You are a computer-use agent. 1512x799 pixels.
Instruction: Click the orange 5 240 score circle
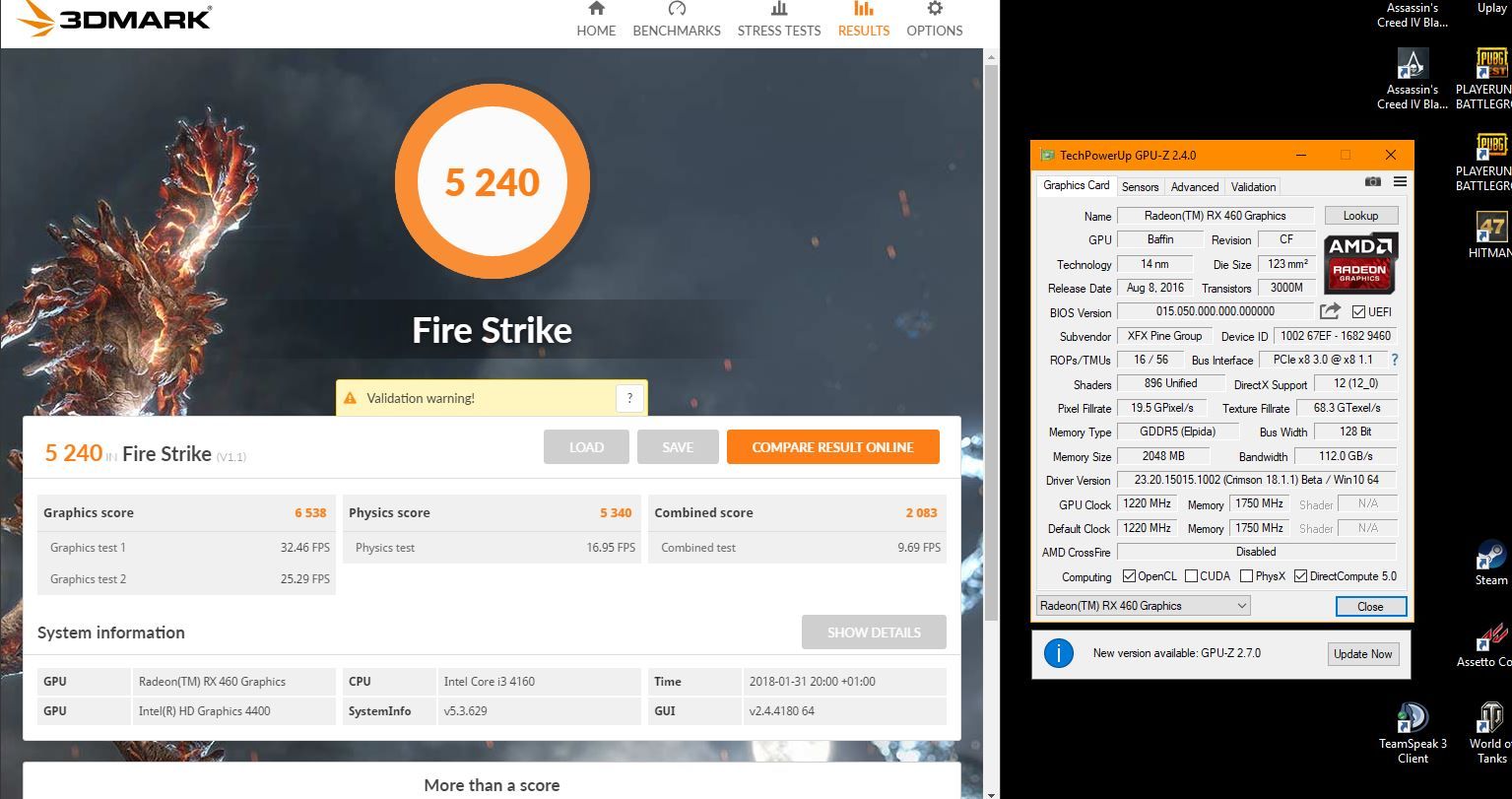click(493, 182)
